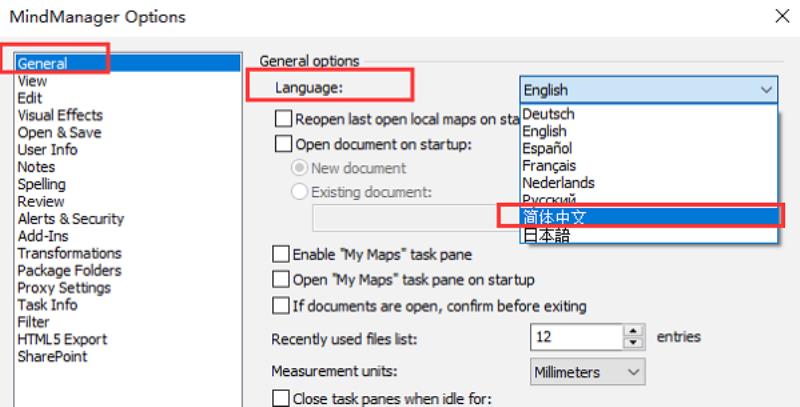
Task: Toggle Reopen last open local maps checkbox
Action: (283, 119)
